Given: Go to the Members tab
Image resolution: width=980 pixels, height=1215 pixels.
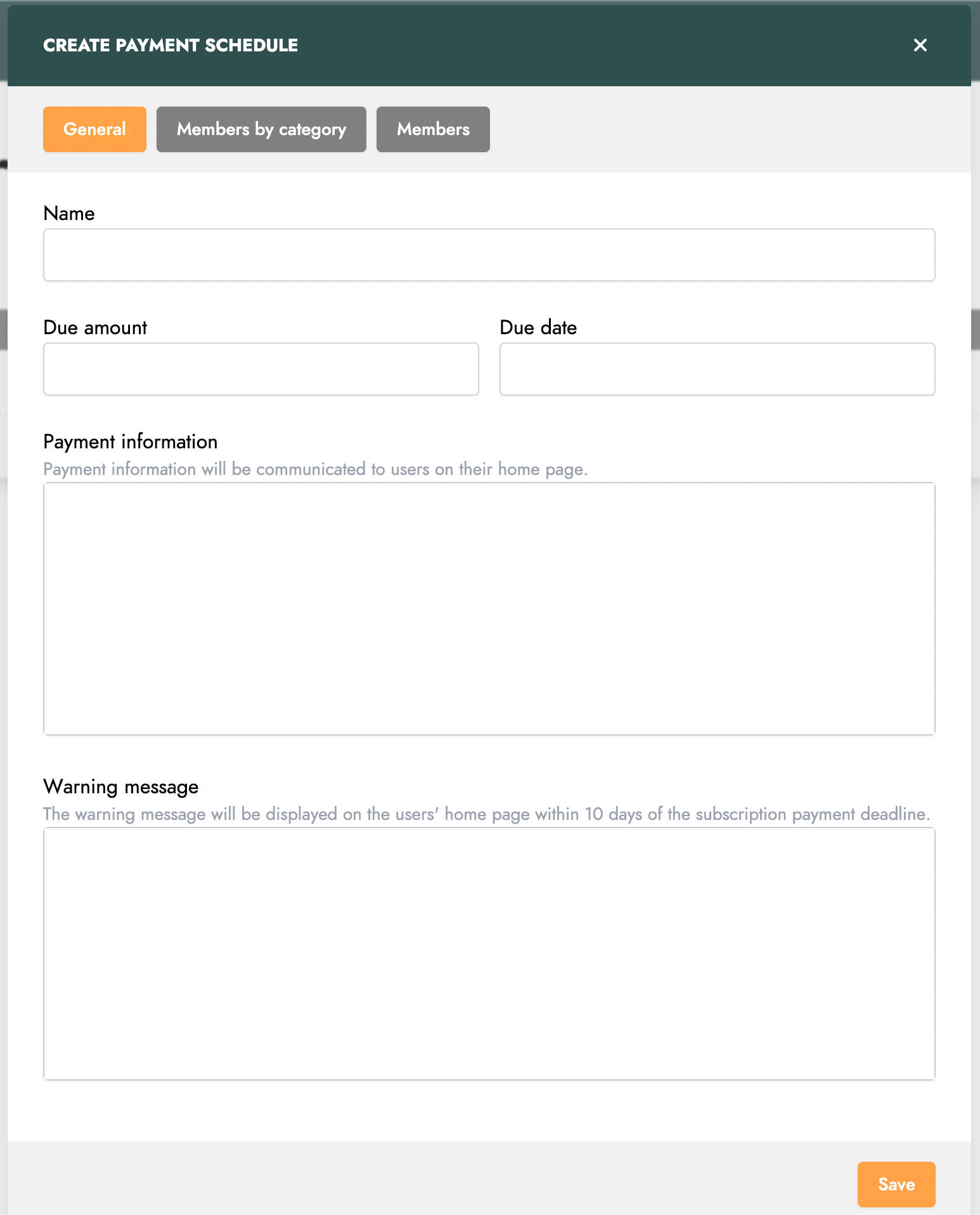Looking at the screenshot, I should [433, 129].
